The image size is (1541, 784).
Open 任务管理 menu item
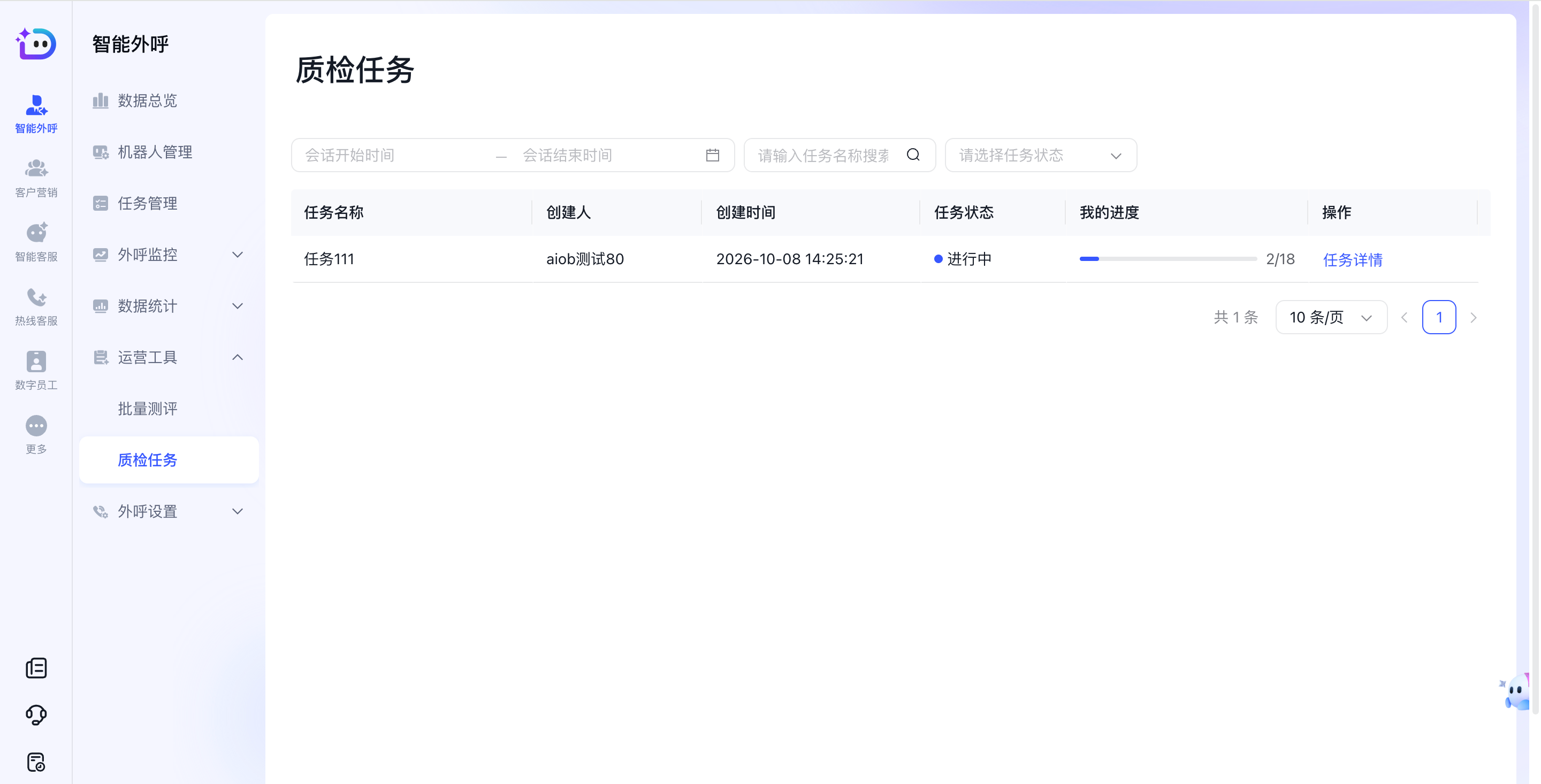pos(169,203)
